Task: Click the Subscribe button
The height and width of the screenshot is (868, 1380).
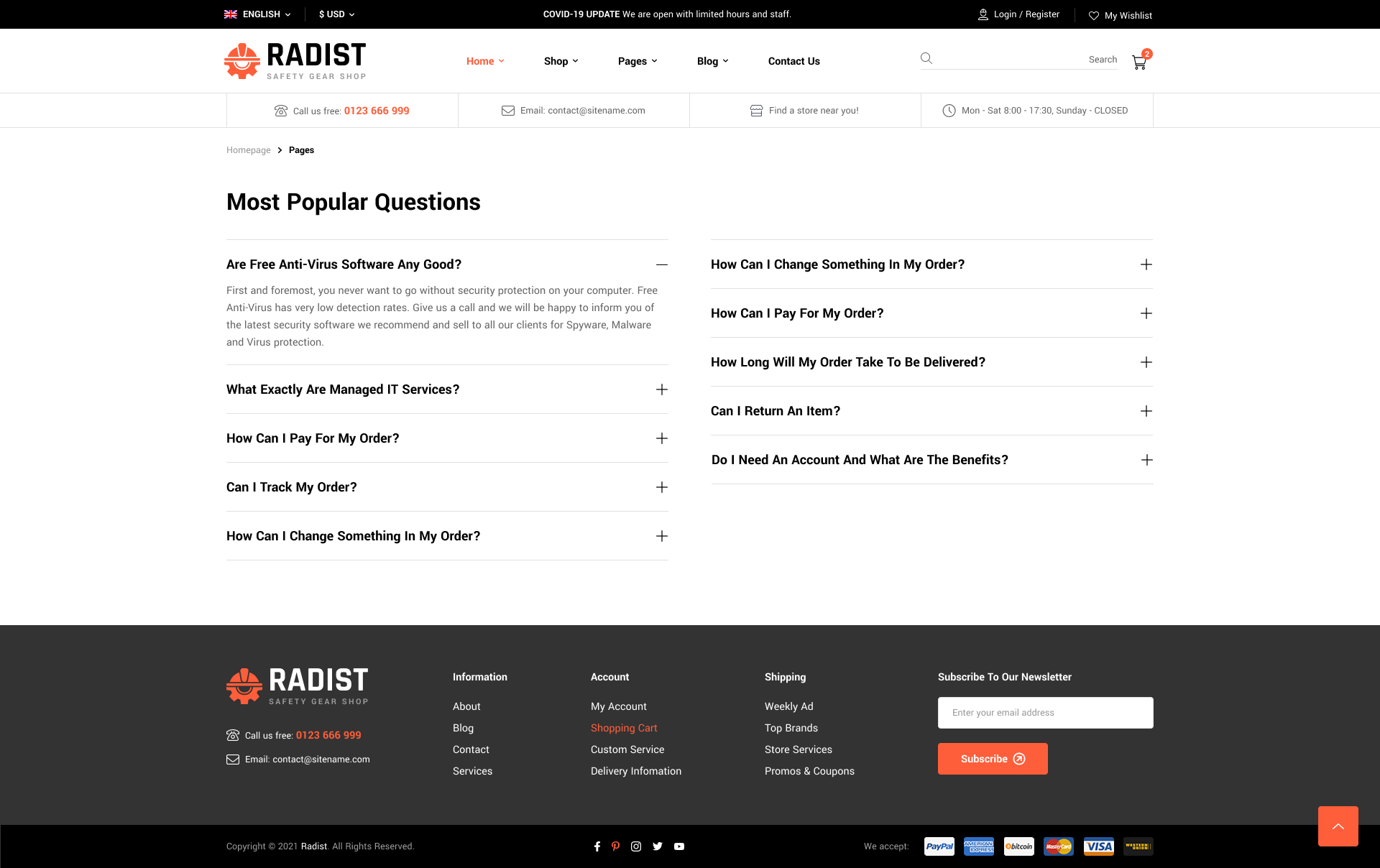Action: 993,759
